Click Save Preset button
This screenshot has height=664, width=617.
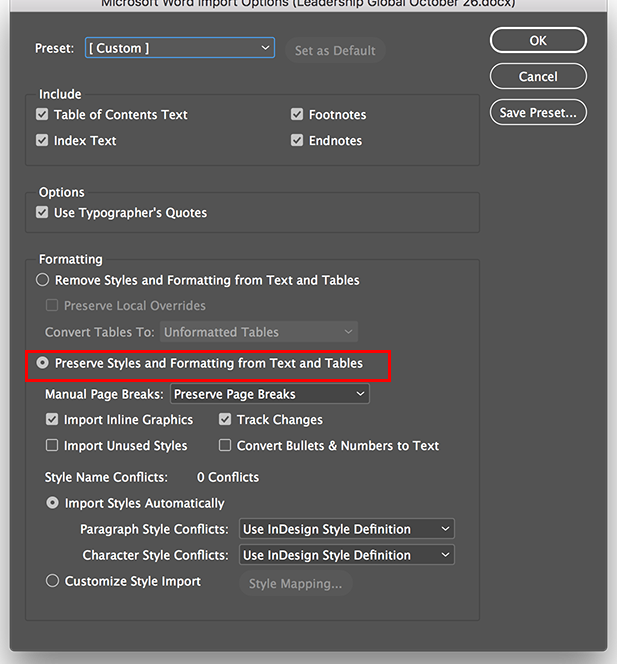click(538, 113)
